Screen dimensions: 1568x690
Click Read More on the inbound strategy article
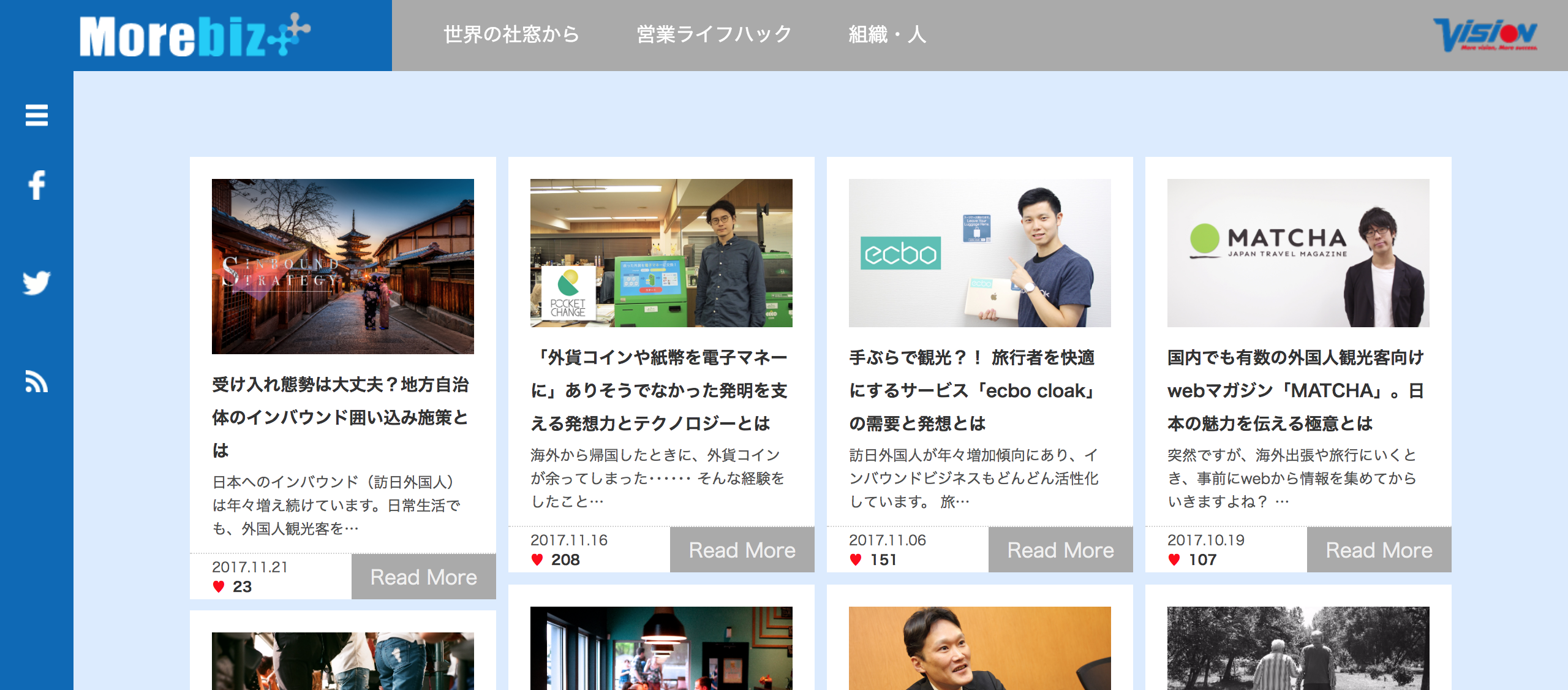coord(424,576)
